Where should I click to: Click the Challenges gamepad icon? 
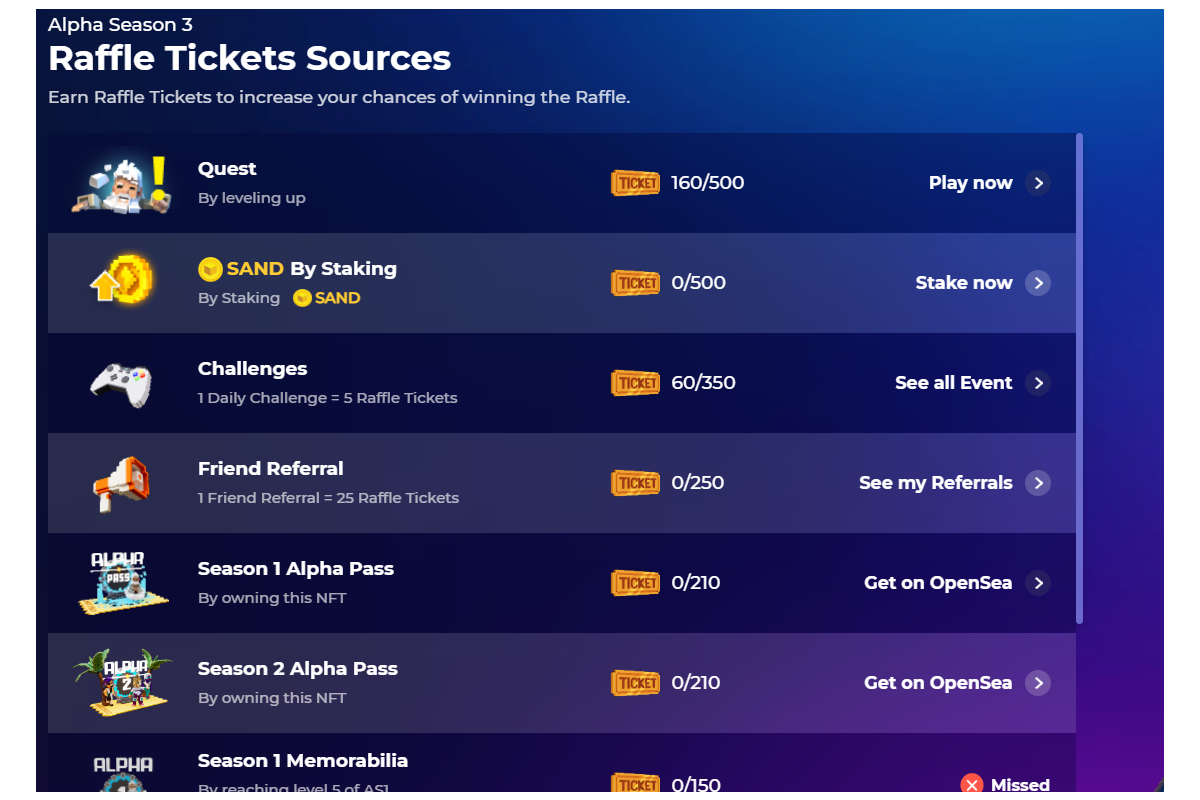[121, 384]
